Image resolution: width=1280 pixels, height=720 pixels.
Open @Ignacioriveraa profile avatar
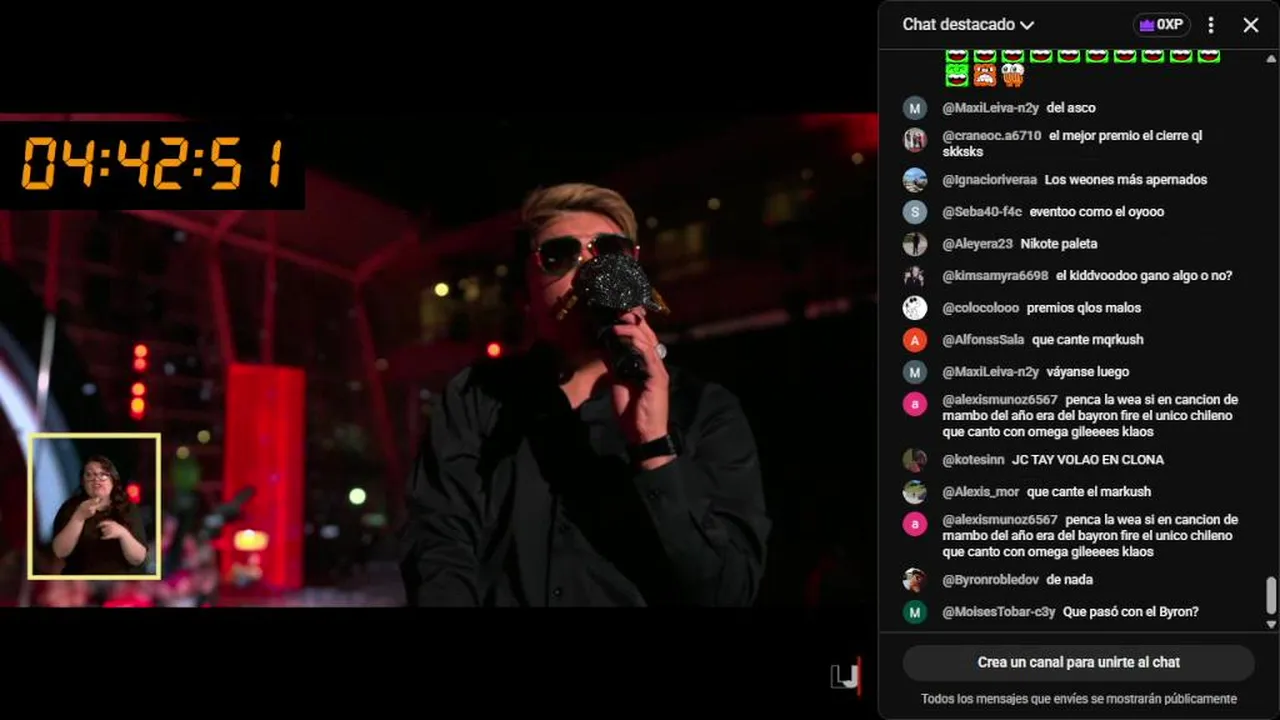(915, 180)
